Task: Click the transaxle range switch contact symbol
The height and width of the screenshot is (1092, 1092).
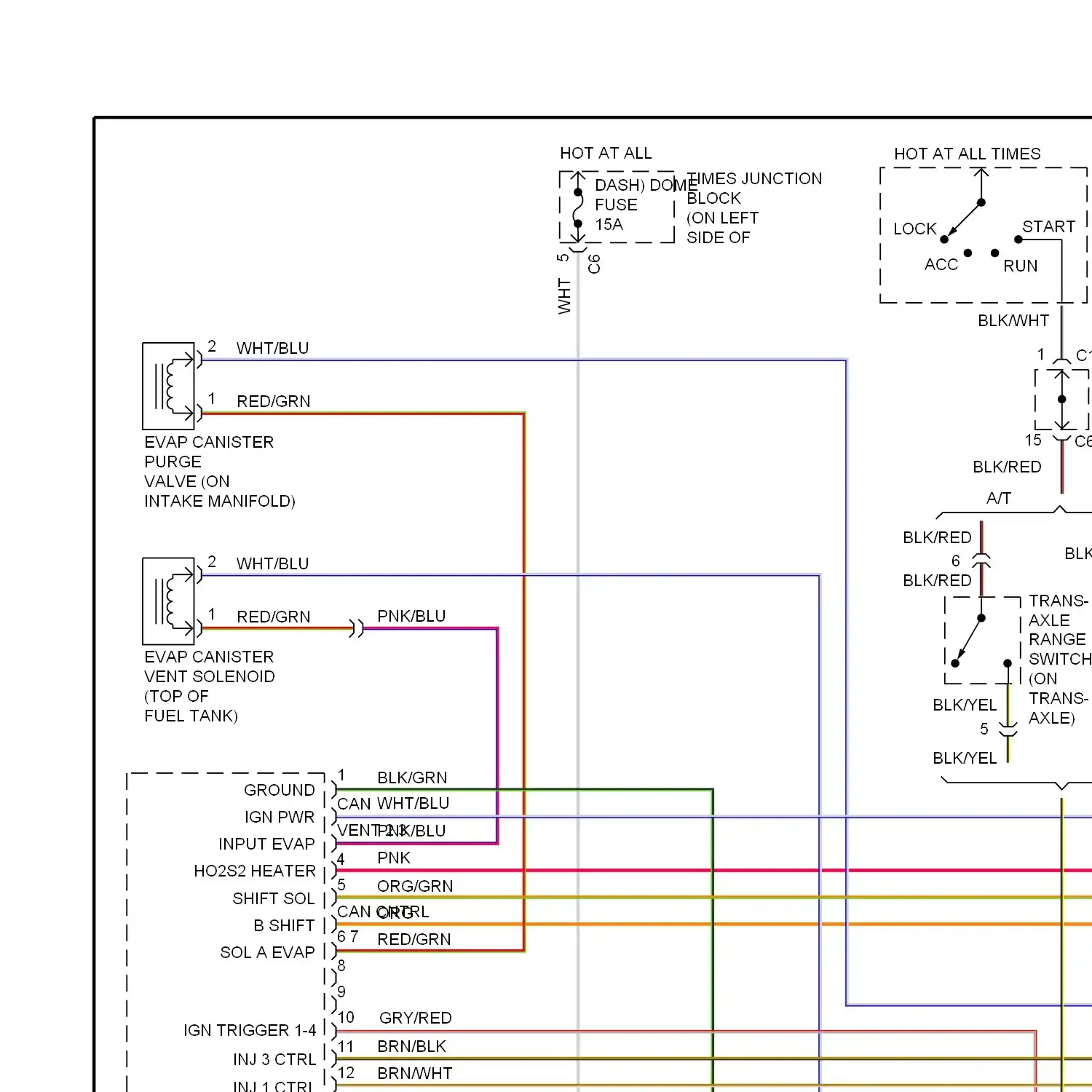Action: tap(981, 641)
